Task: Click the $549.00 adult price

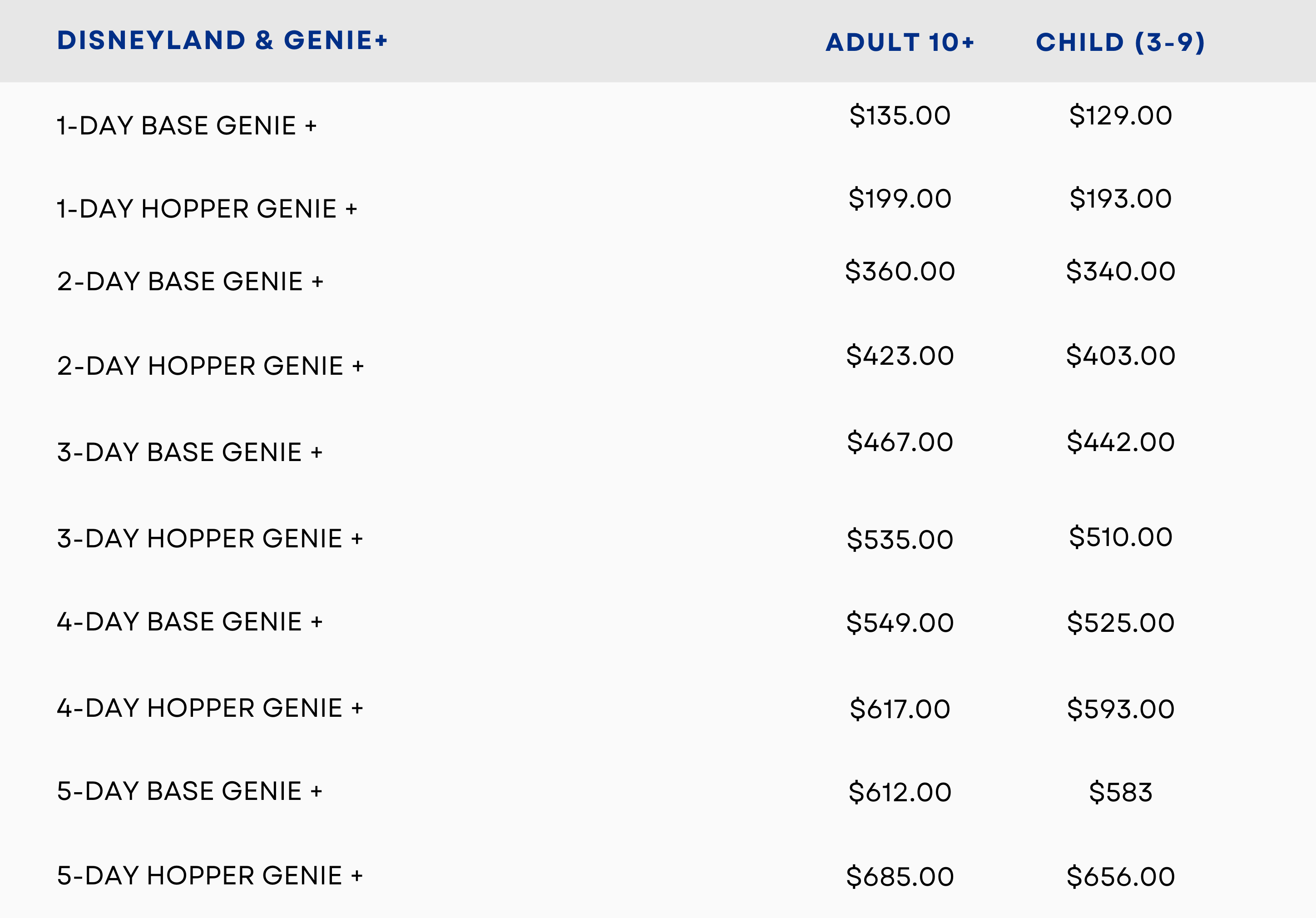Action: [x=900, y=623]
